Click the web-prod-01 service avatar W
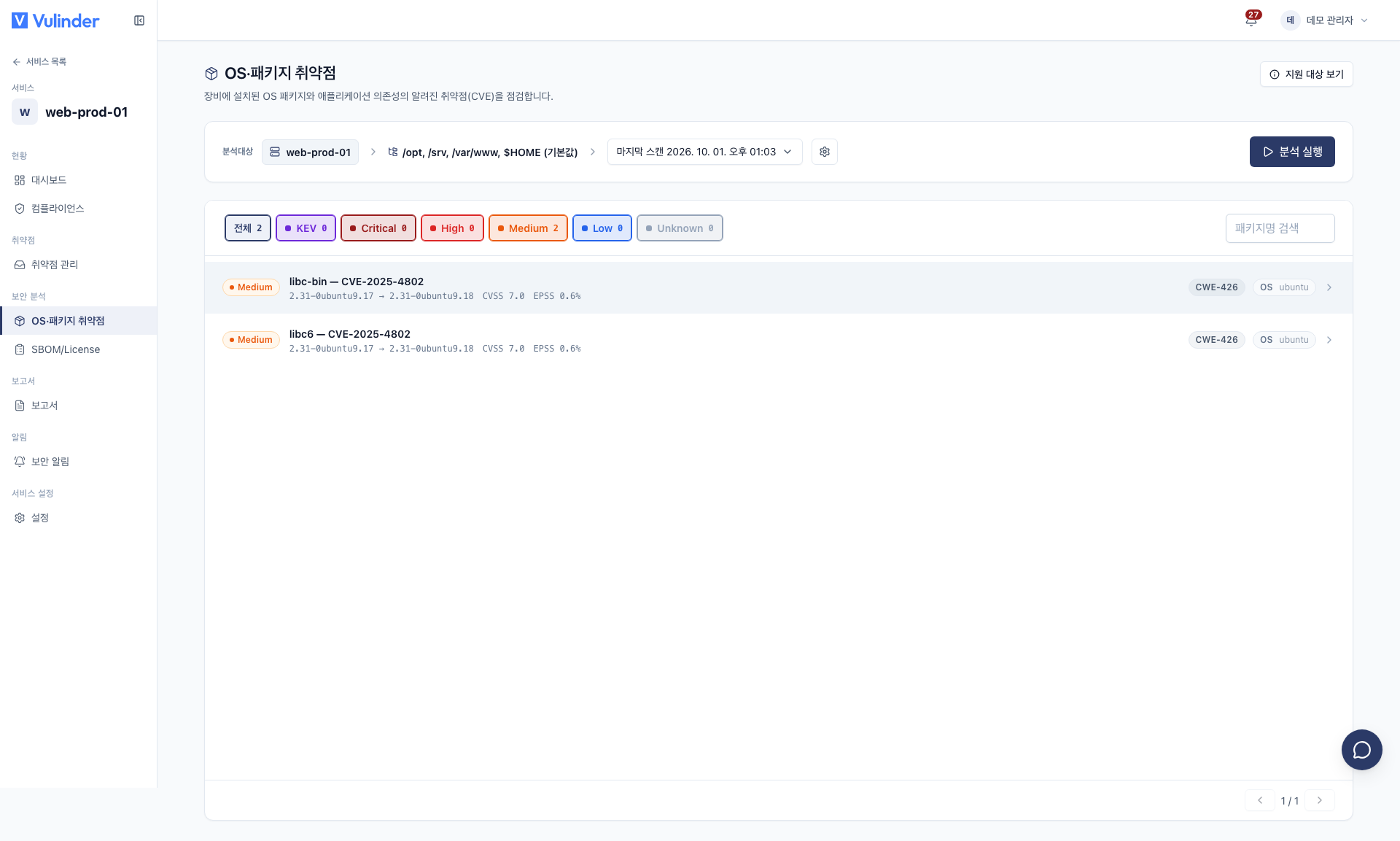This screenshot has height=841, width=1400. pyautogui.click(x=25, y=112)
